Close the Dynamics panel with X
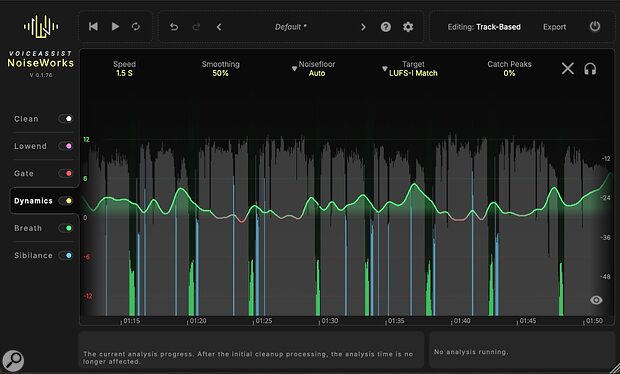This screenshot has width=620, height=374. pyautogui.click(x=567, y=69)
